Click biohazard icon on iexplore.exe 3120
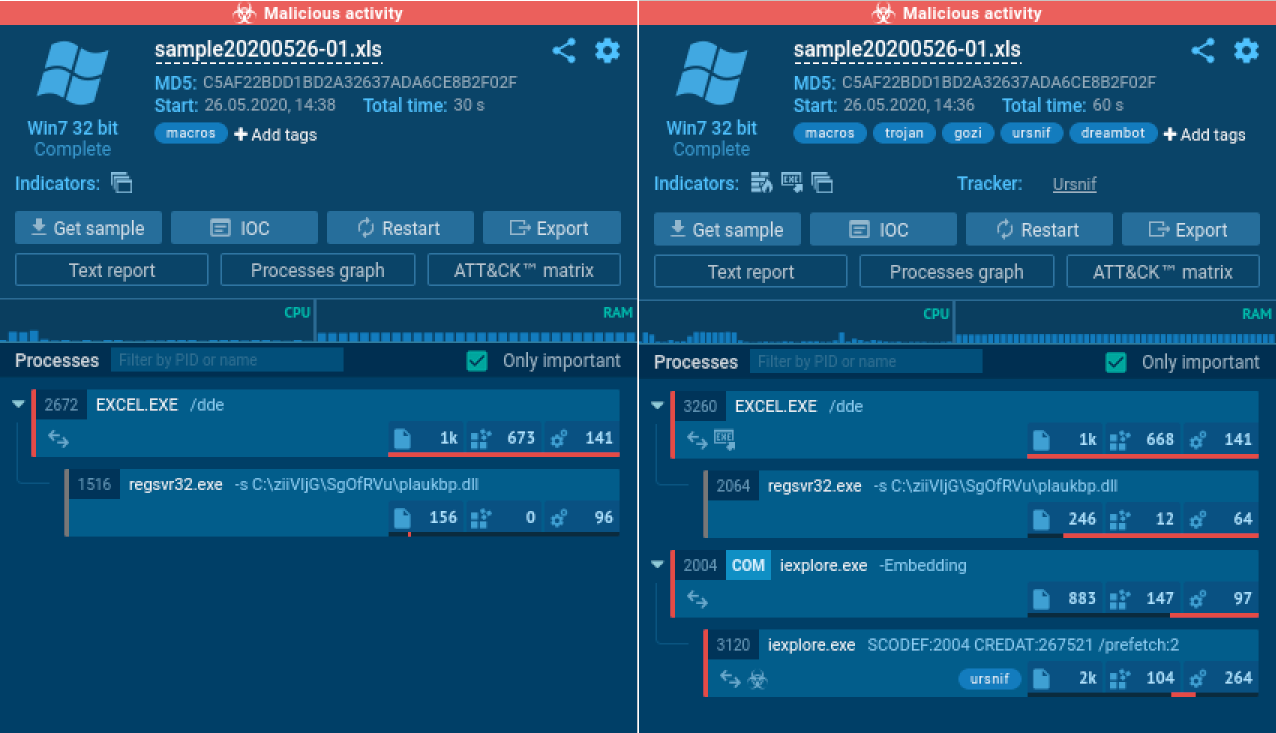 coord(759,678)
